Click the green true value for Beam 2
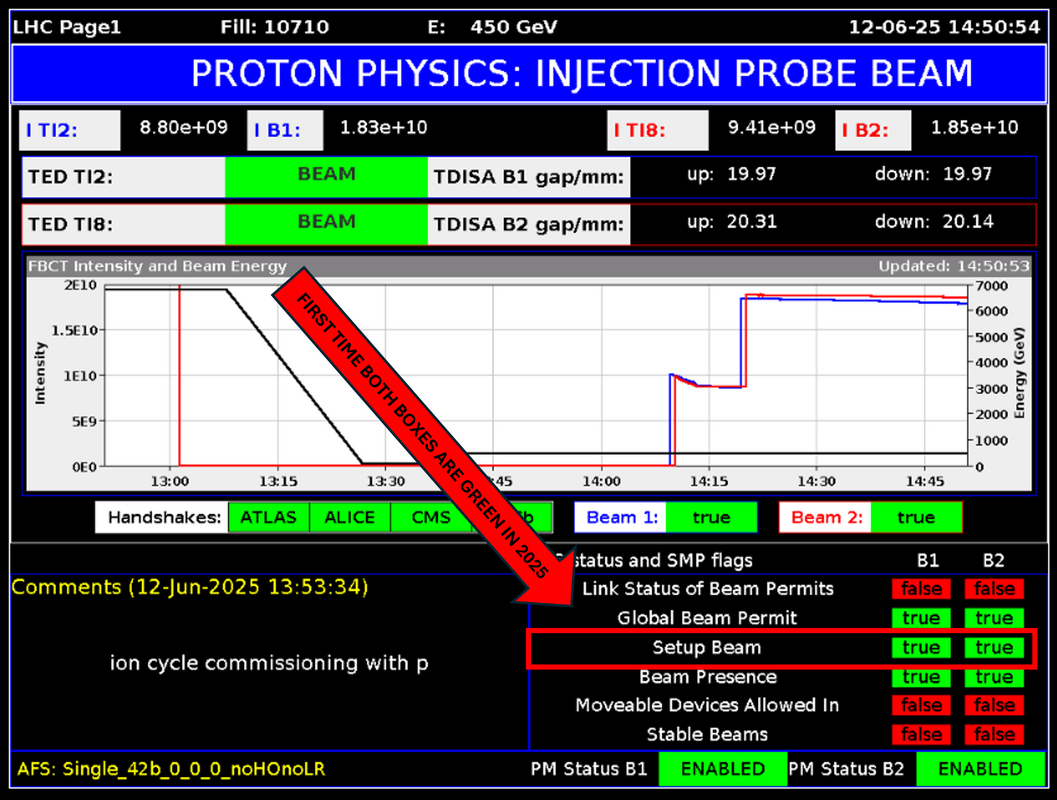 coord(916,518)
